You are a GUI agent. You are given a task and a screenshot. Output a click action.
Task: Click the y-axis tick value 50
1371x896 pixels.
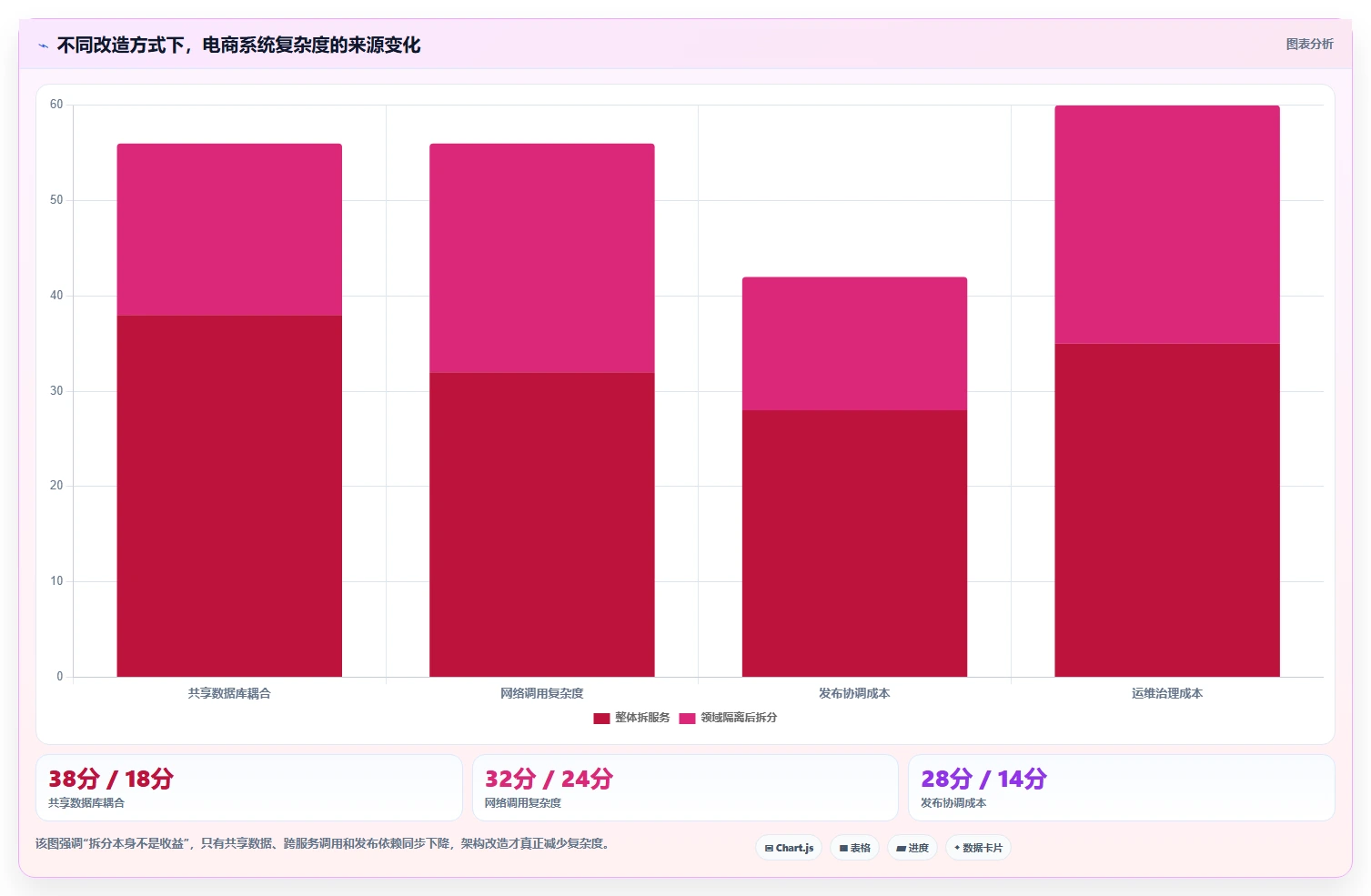(56, 200)
